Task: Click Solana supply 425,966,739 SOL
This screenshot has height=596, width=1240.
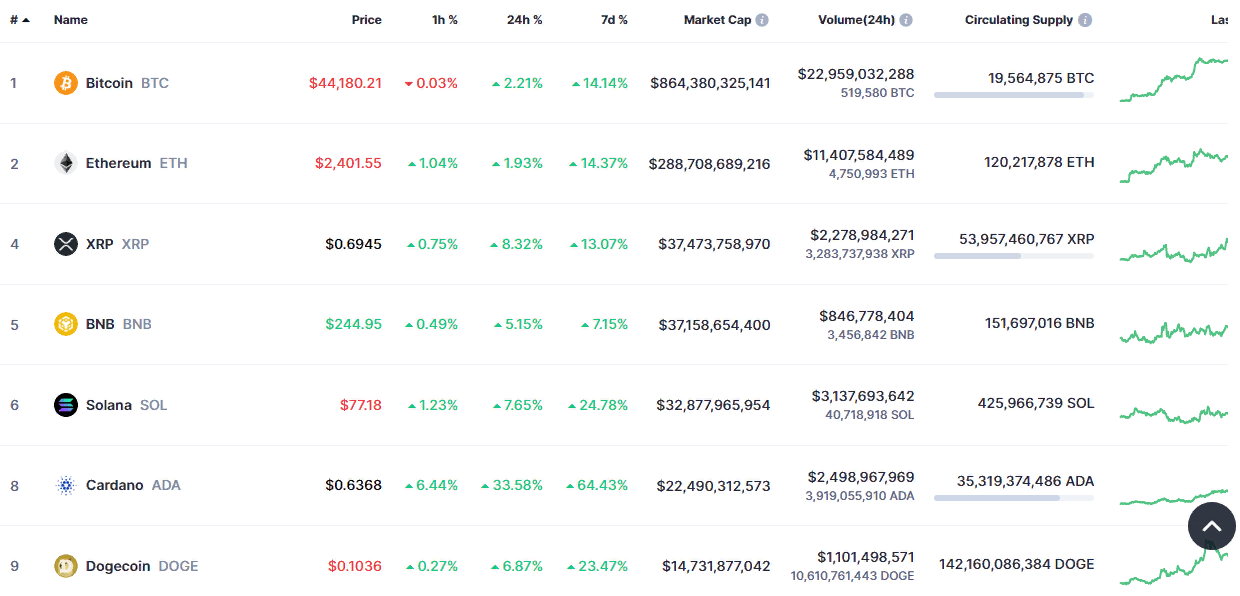Action: pyautogui.click(x=1036, y=403)
